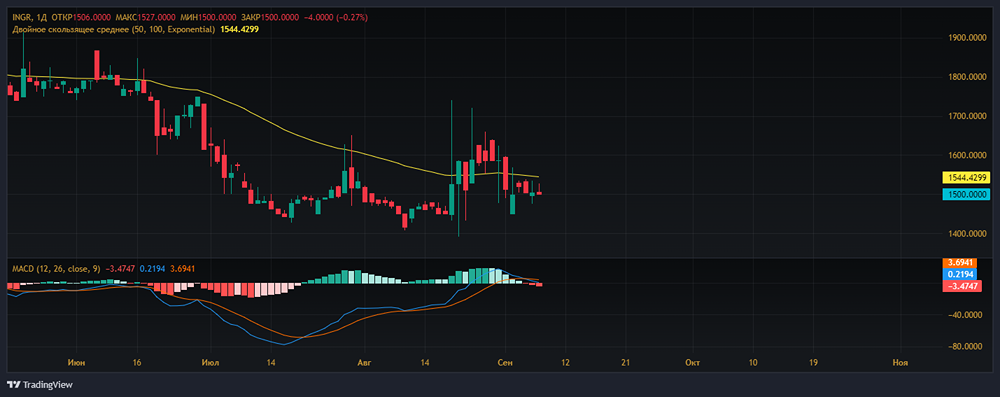Select the Двойное скользящее среднее indicator legend
Image resolution: width=1000 pixels, height=397 pixels.
(113, 29)
